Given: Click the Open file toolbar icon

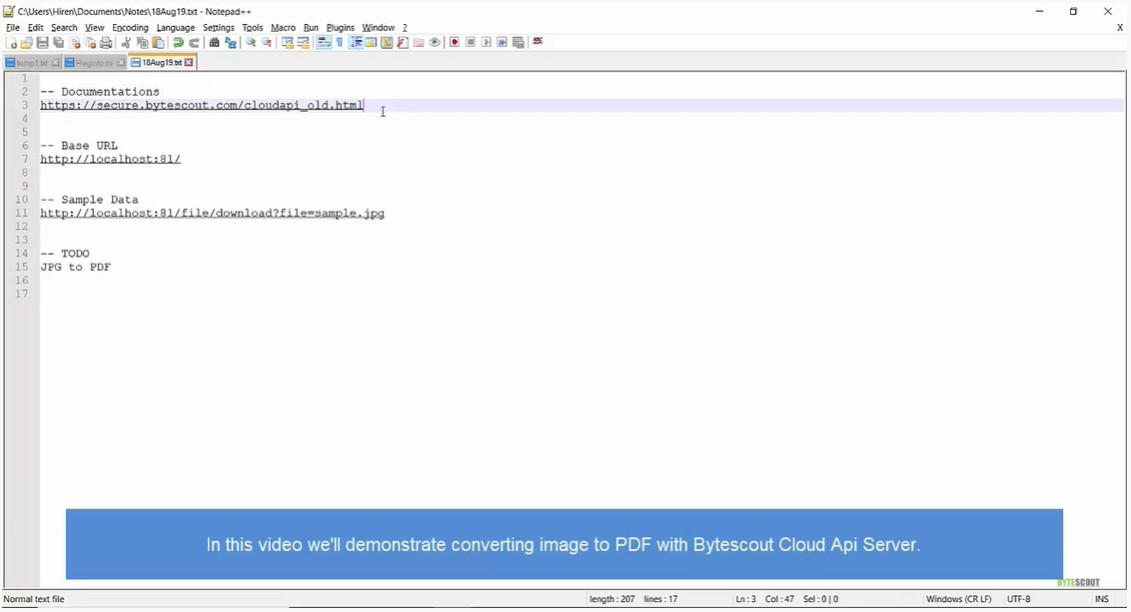Looking at the screenshot, I should (x=27, y=43).
